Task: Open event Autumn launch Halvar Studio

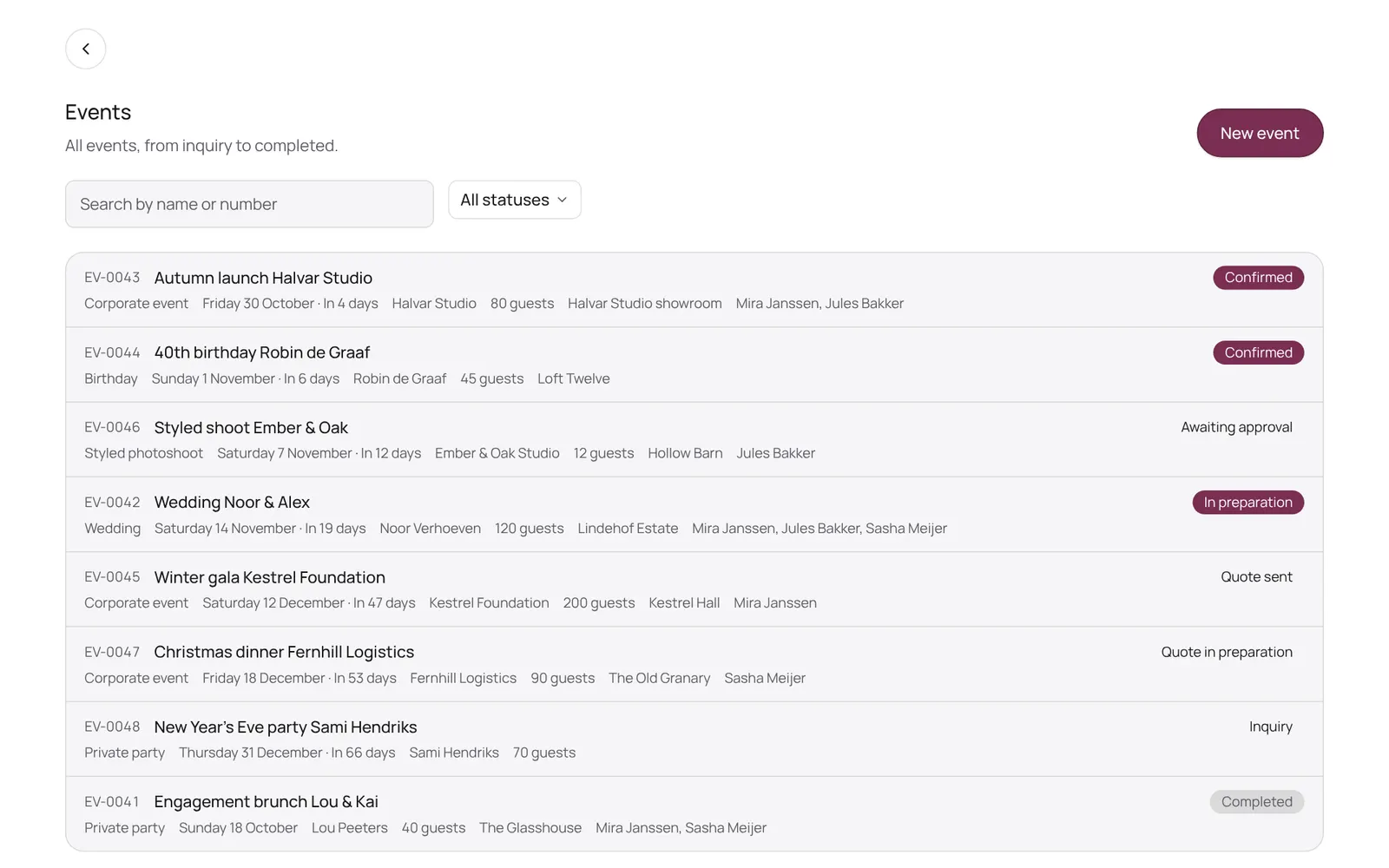Action: [694, 290]
